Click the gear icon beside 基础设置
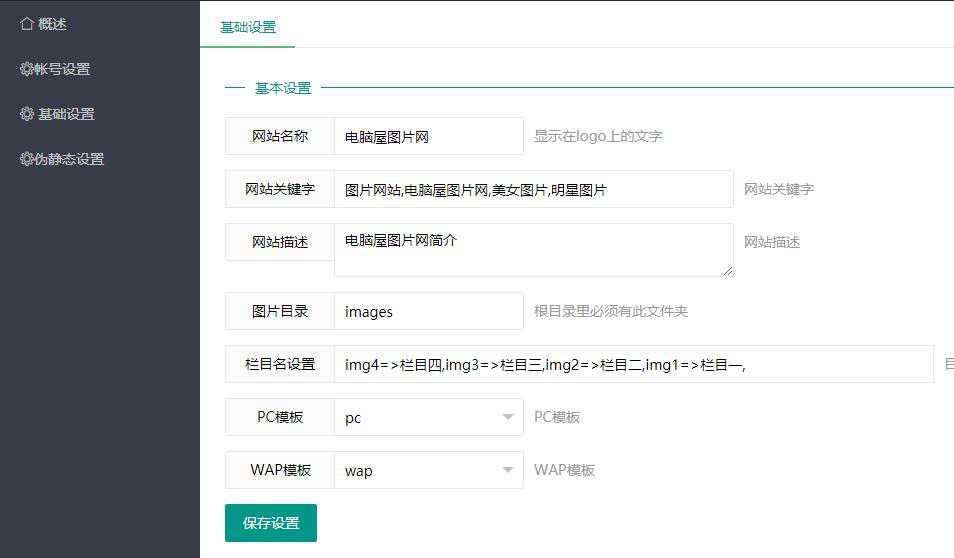 tap(27, 114)
